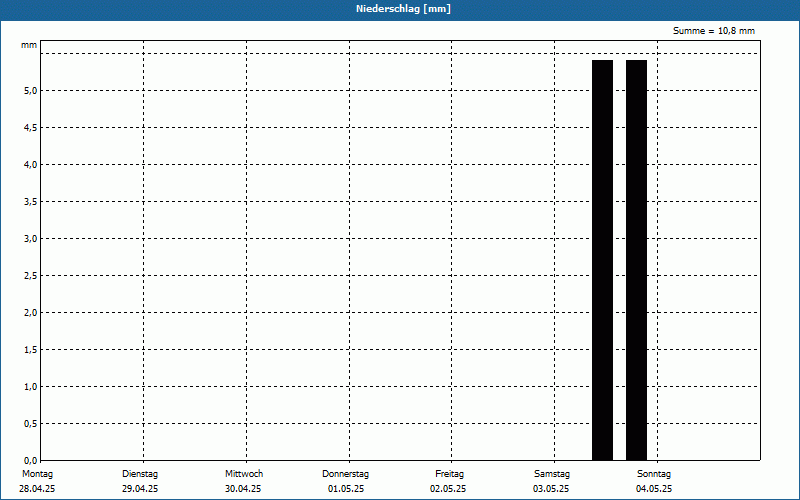Click the 0,0 y-axis value
The width and height of the screenshot is (800, 500).
click(31, 460)
